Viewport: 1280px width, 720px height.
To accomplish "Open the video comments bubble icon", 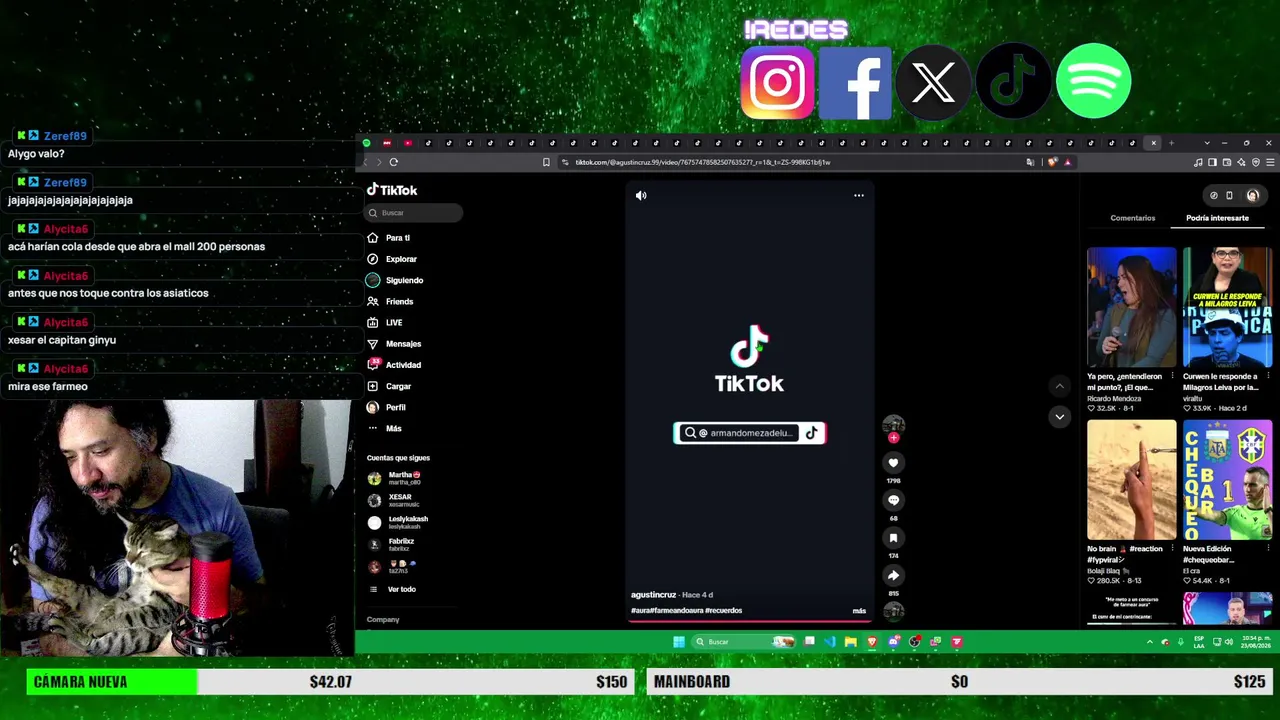I will [894, 500].
